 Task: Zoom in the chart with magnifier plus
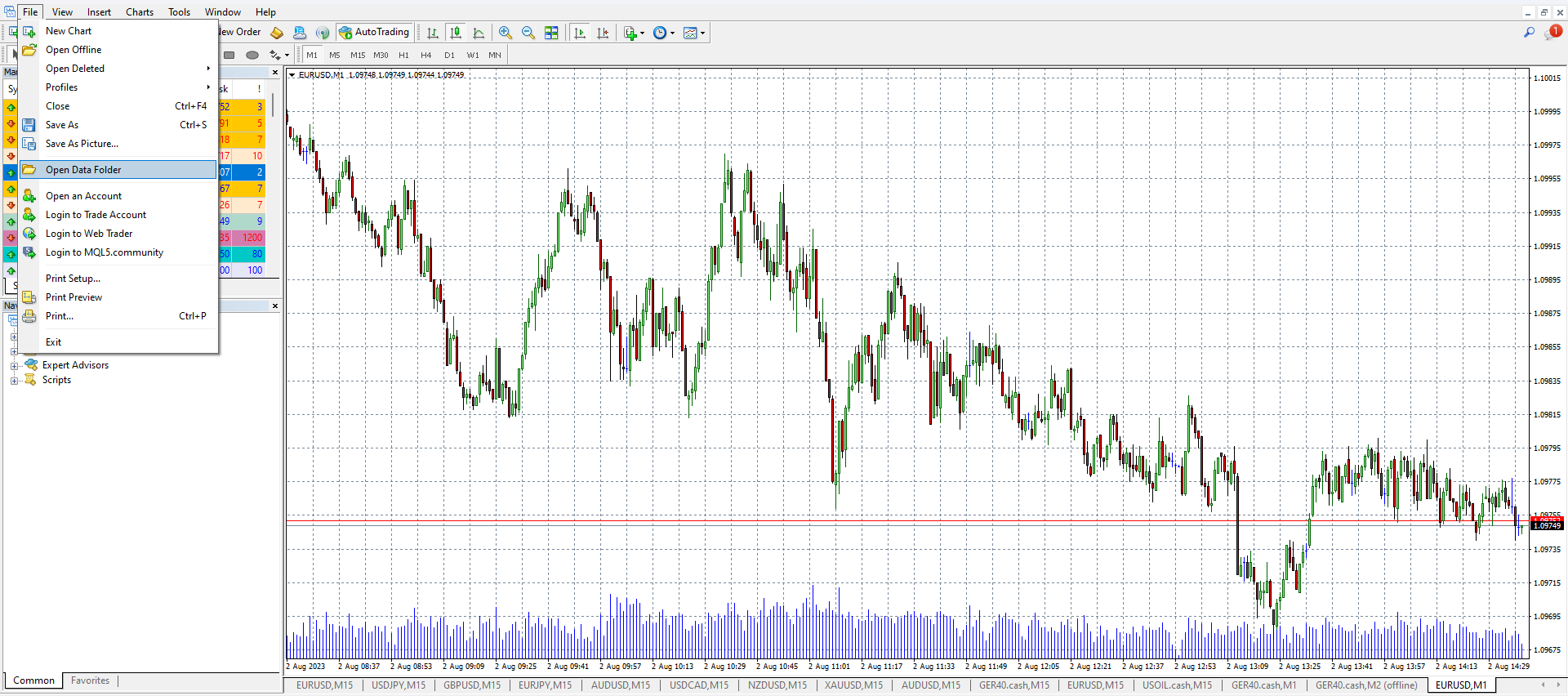click(x=506, y=33)
